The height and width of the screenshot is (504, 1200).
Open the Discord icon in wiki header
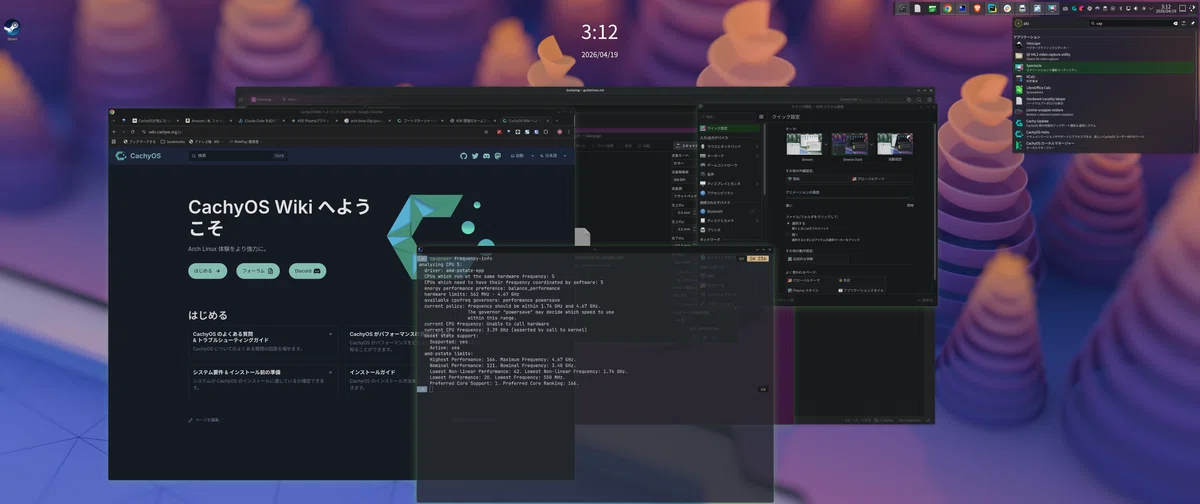487,156
